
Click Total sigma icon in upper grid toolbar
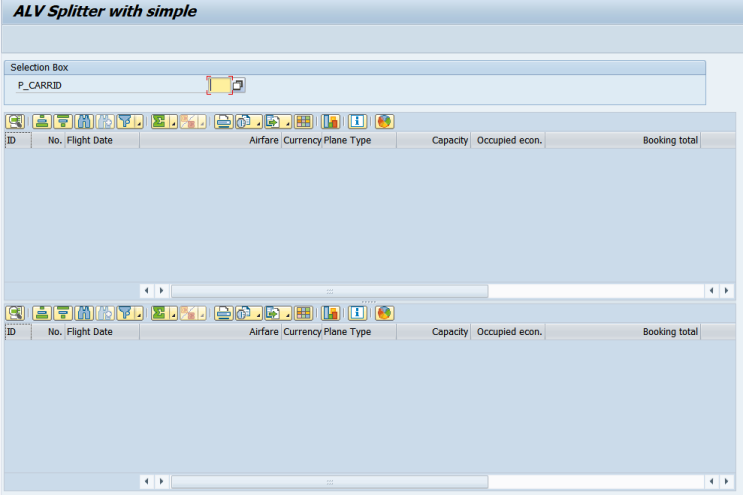pyautogui.click(x=160, y=122)
